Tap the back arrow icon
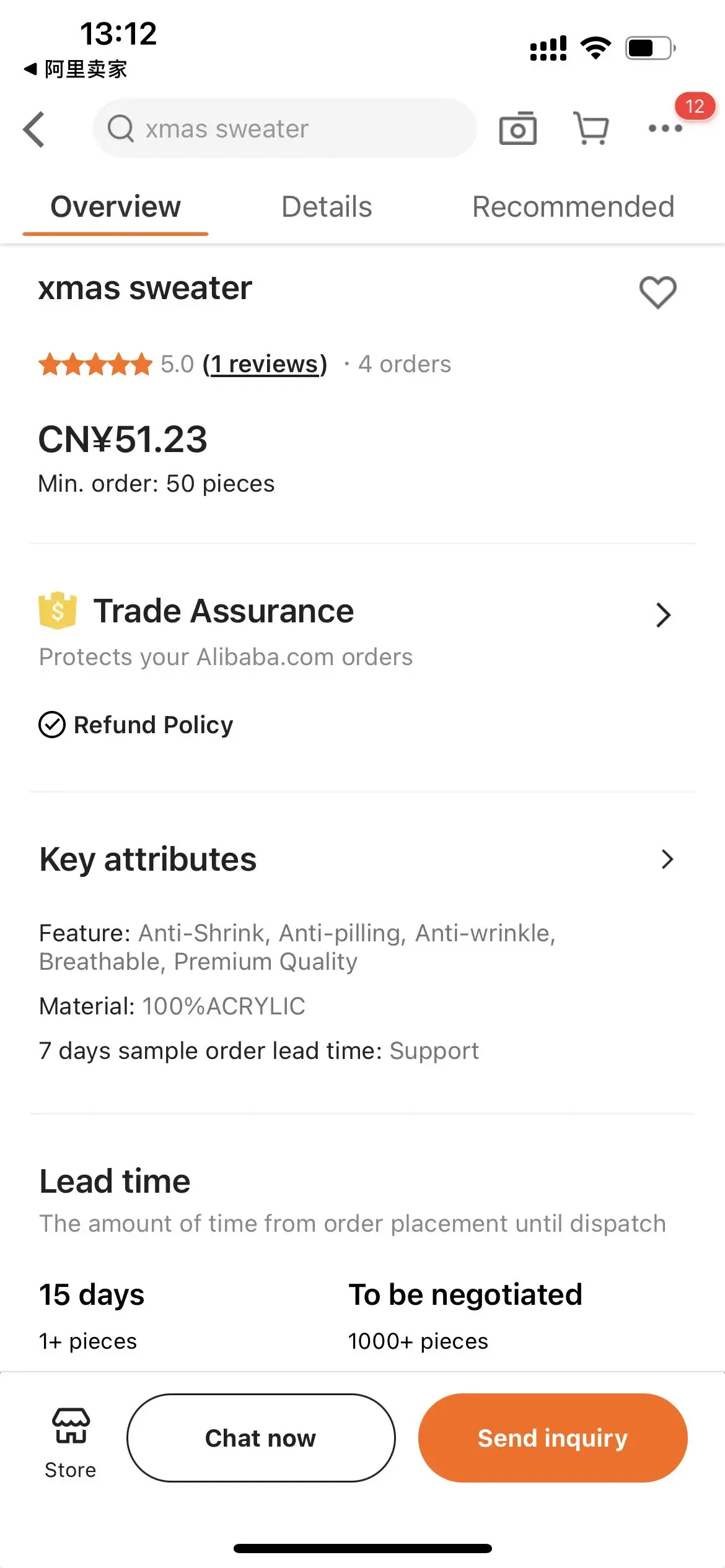725x1568 pixels. [x=35, y=129]
